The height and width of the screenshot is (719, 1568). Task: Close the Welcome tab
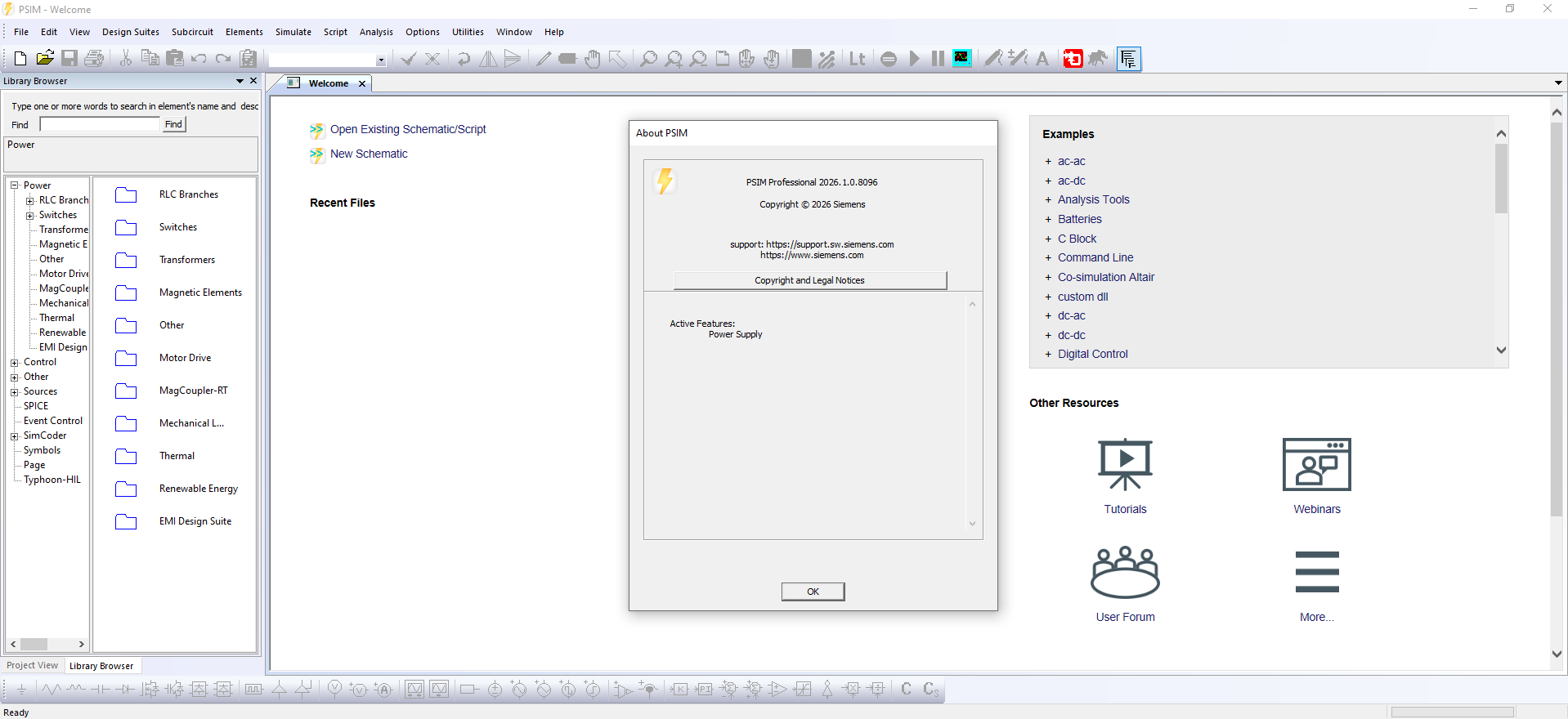(x=362, y=83)
